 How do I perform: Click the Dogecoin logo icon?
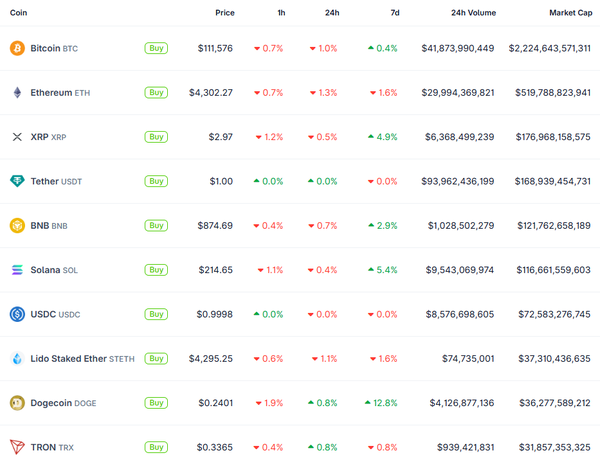pyautogui.click(x=17, y=403)
